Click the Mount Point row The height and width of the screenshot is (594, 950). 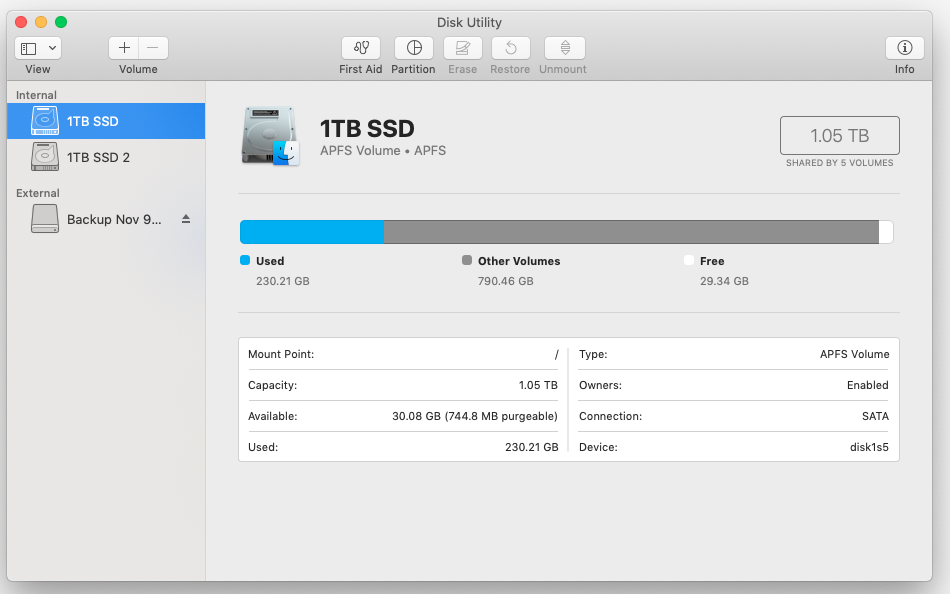(x=403, y=354)
